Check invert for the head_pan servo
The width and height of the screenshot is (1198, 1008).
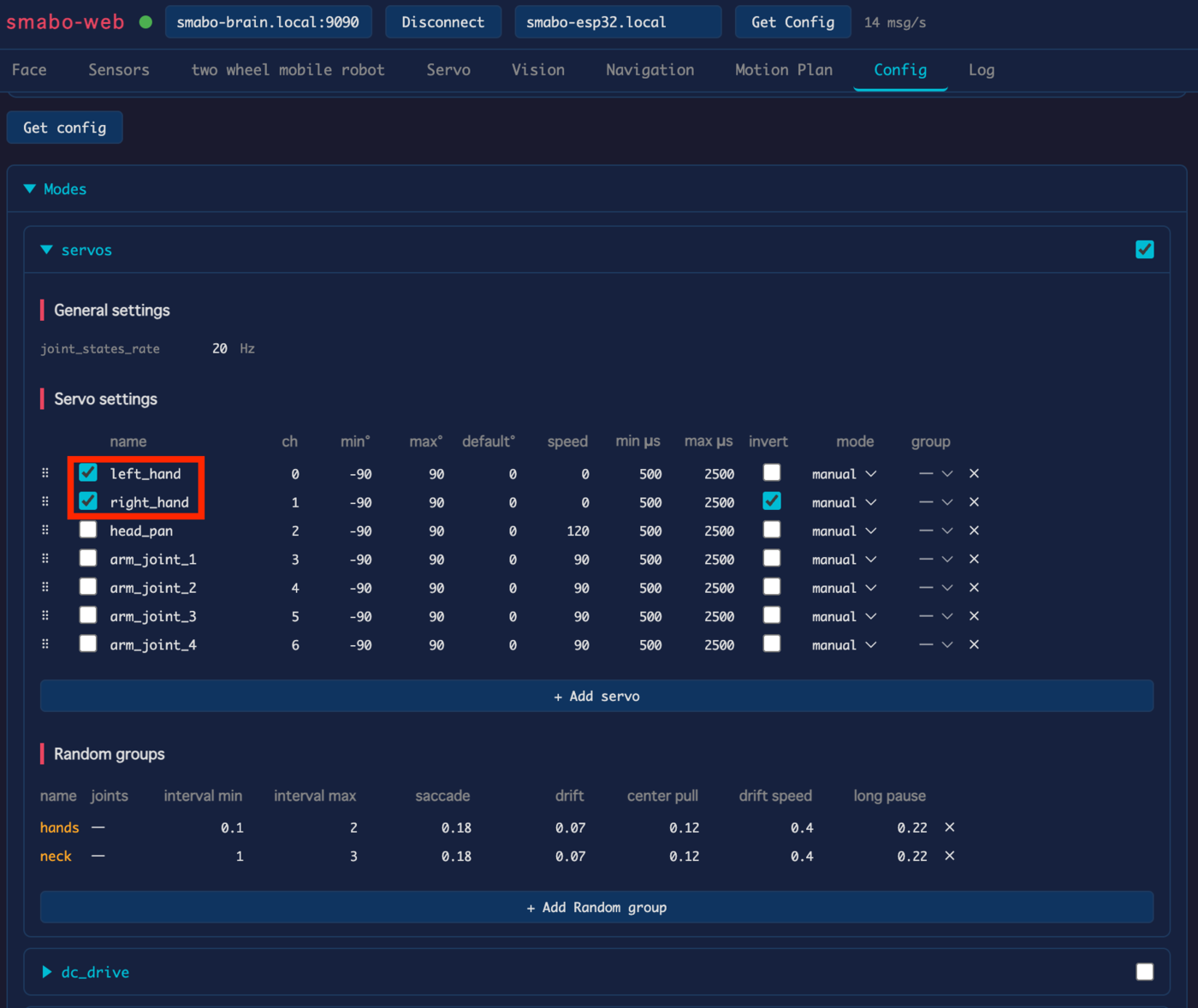[772, 530]
